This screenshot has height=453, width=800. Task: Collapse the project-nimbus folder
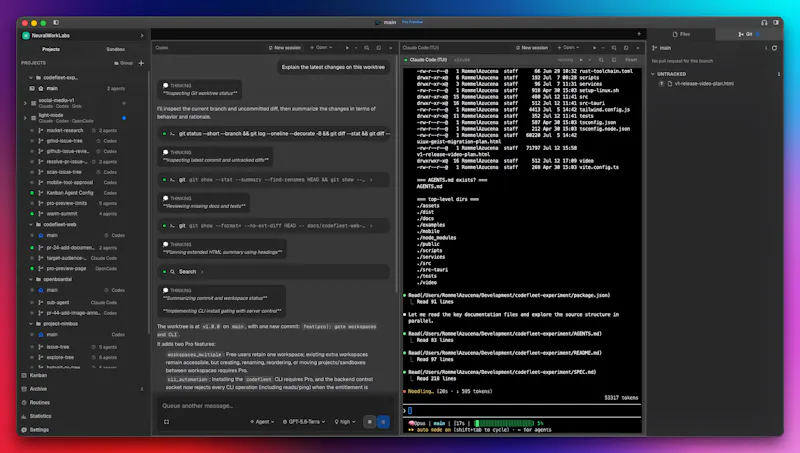(31, 324)
